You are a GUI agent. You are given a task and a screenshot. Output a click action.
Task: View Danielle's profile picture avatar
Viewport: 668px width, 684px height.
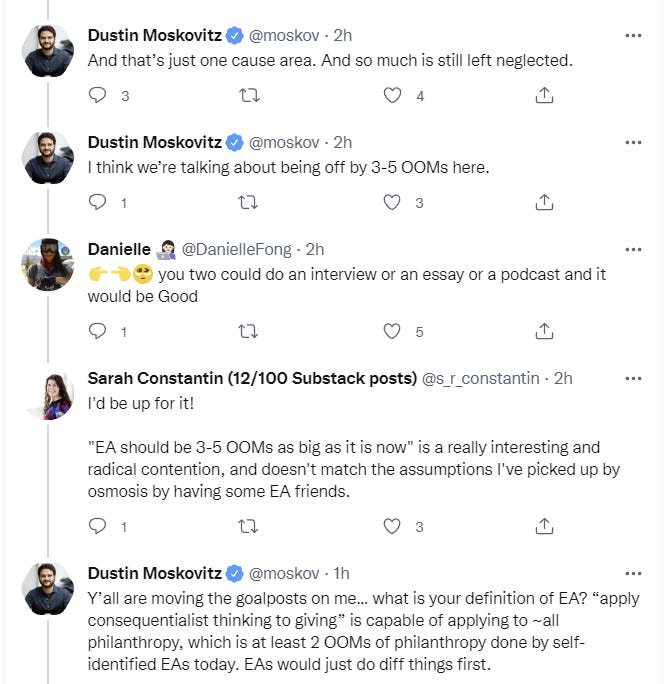pos(48,264)
